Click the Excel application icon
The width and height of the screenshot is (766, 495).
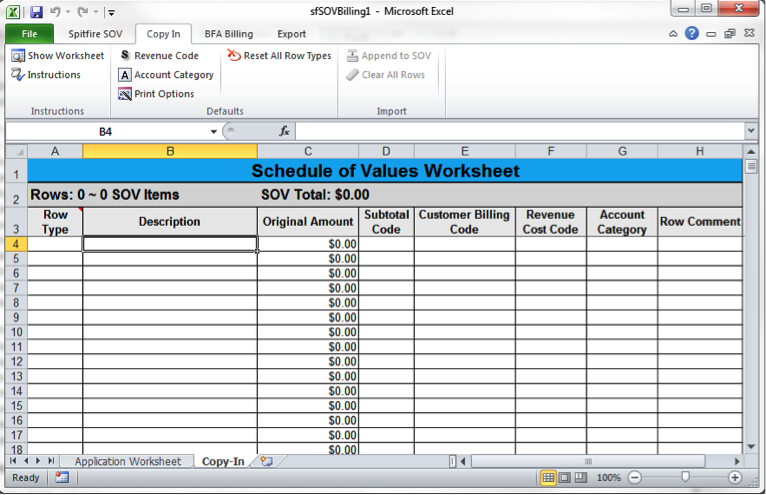point(13,12)
